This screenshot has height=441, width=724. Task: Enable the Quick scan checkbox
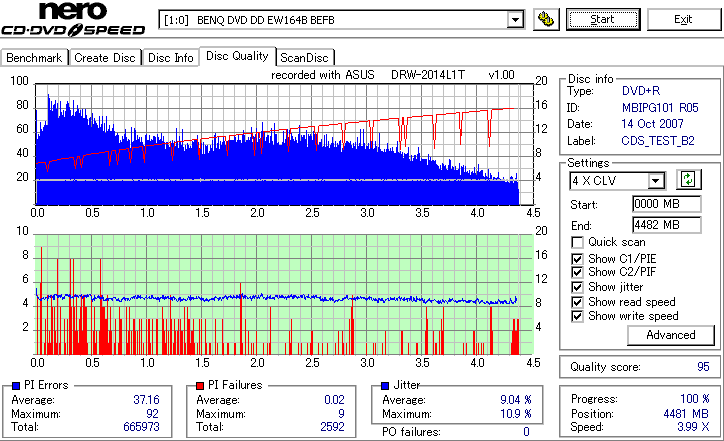[577, 242]
